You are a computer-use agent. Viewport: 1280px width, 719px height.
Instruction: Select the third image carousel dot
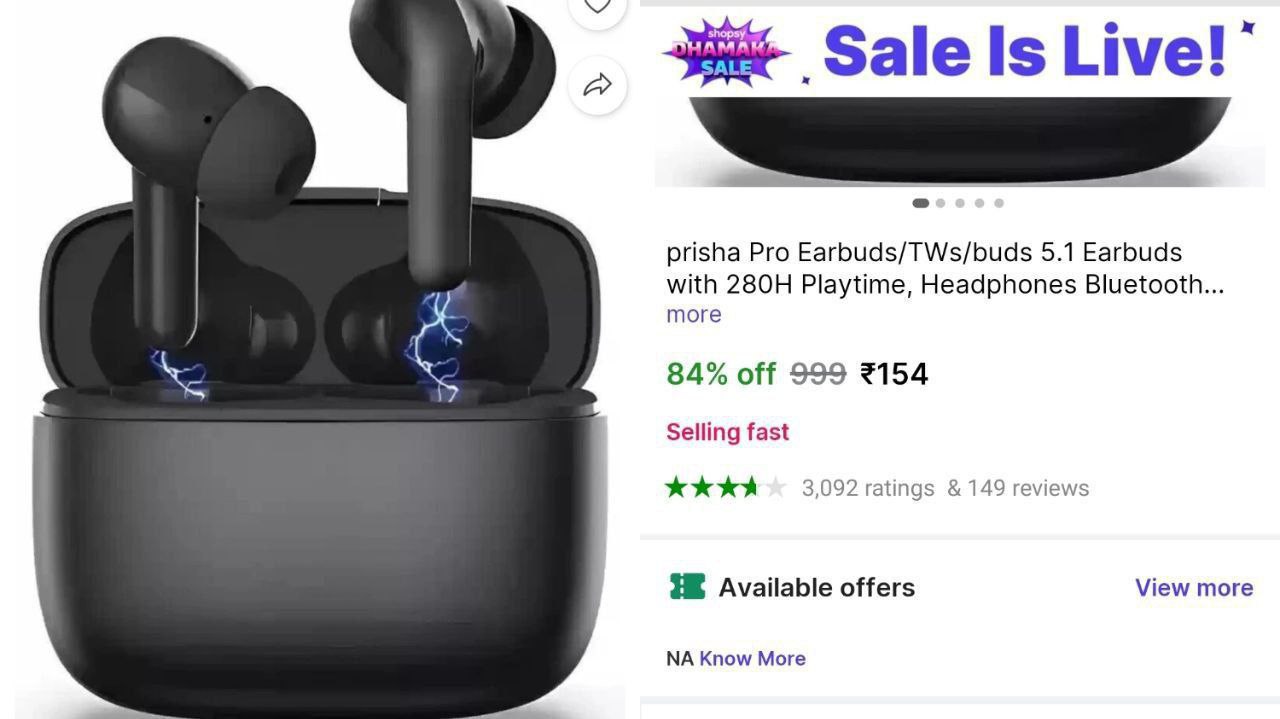click(x=960, y=203)
